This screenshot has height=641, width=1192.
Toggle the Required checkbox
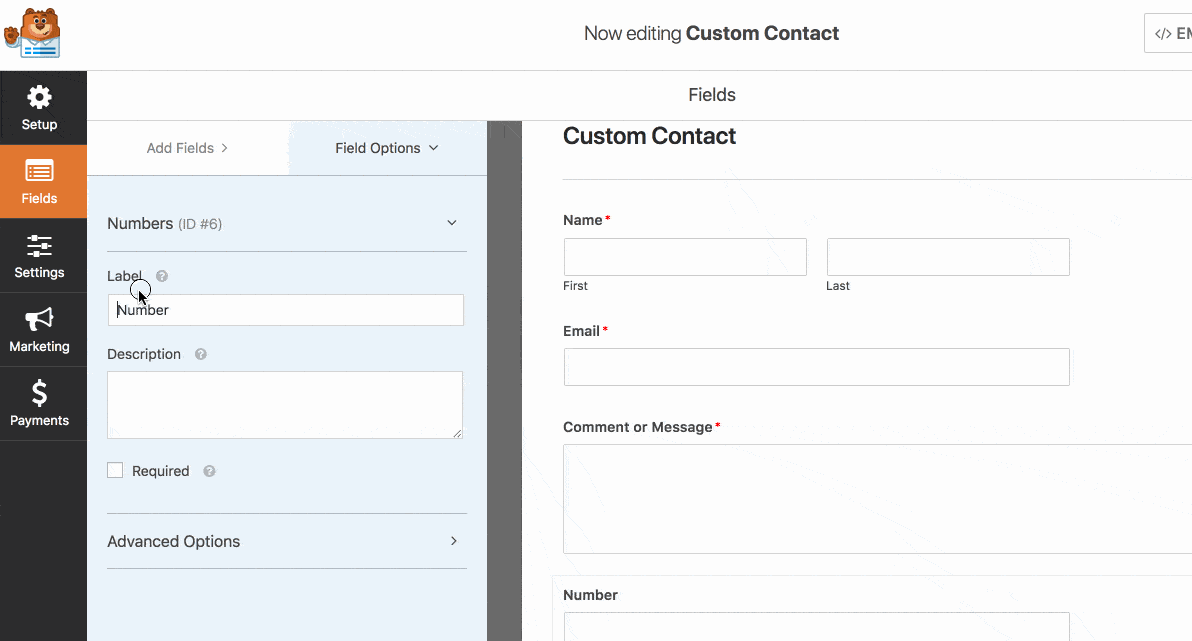115,471
